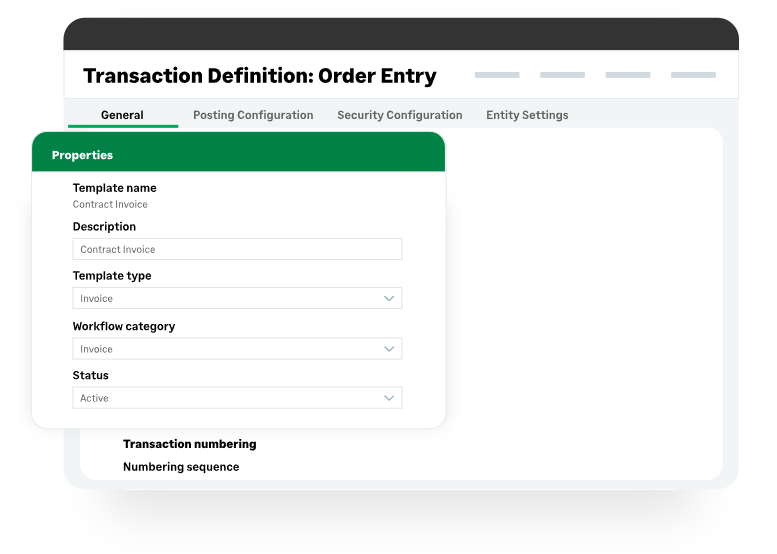This screenshot has height=554, width=777.
Task: Expand the Workflow category dropdown chevron
Action: click(x=389, y=349)
